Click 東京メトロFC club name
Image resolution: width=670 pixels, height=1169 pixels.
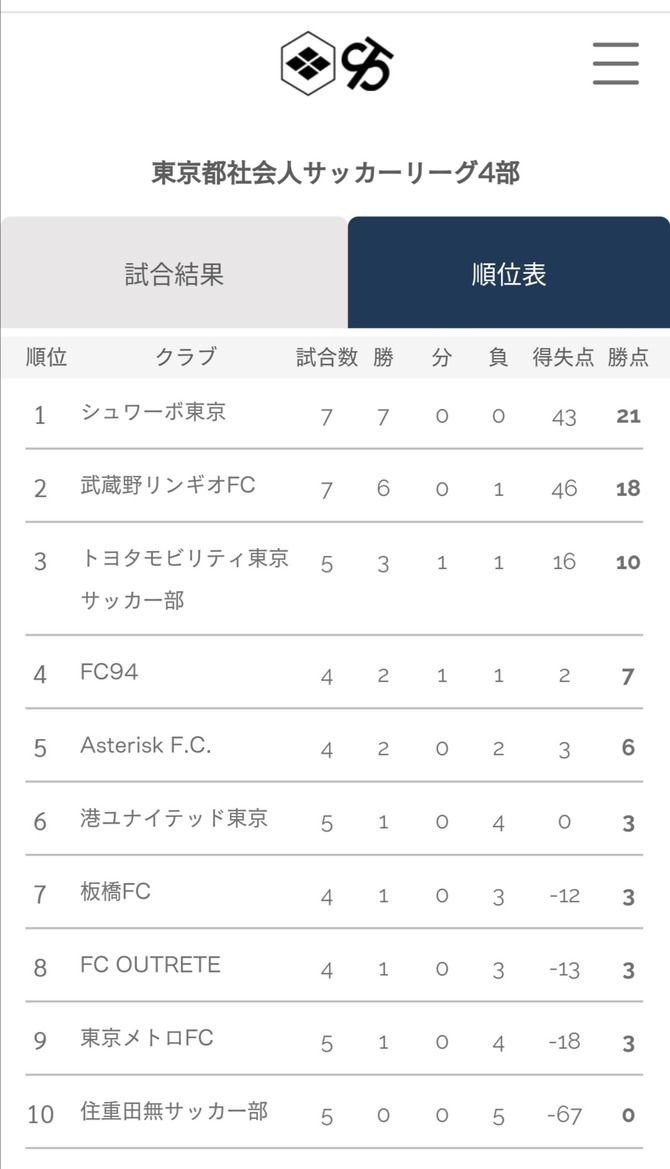(147, 1038)
